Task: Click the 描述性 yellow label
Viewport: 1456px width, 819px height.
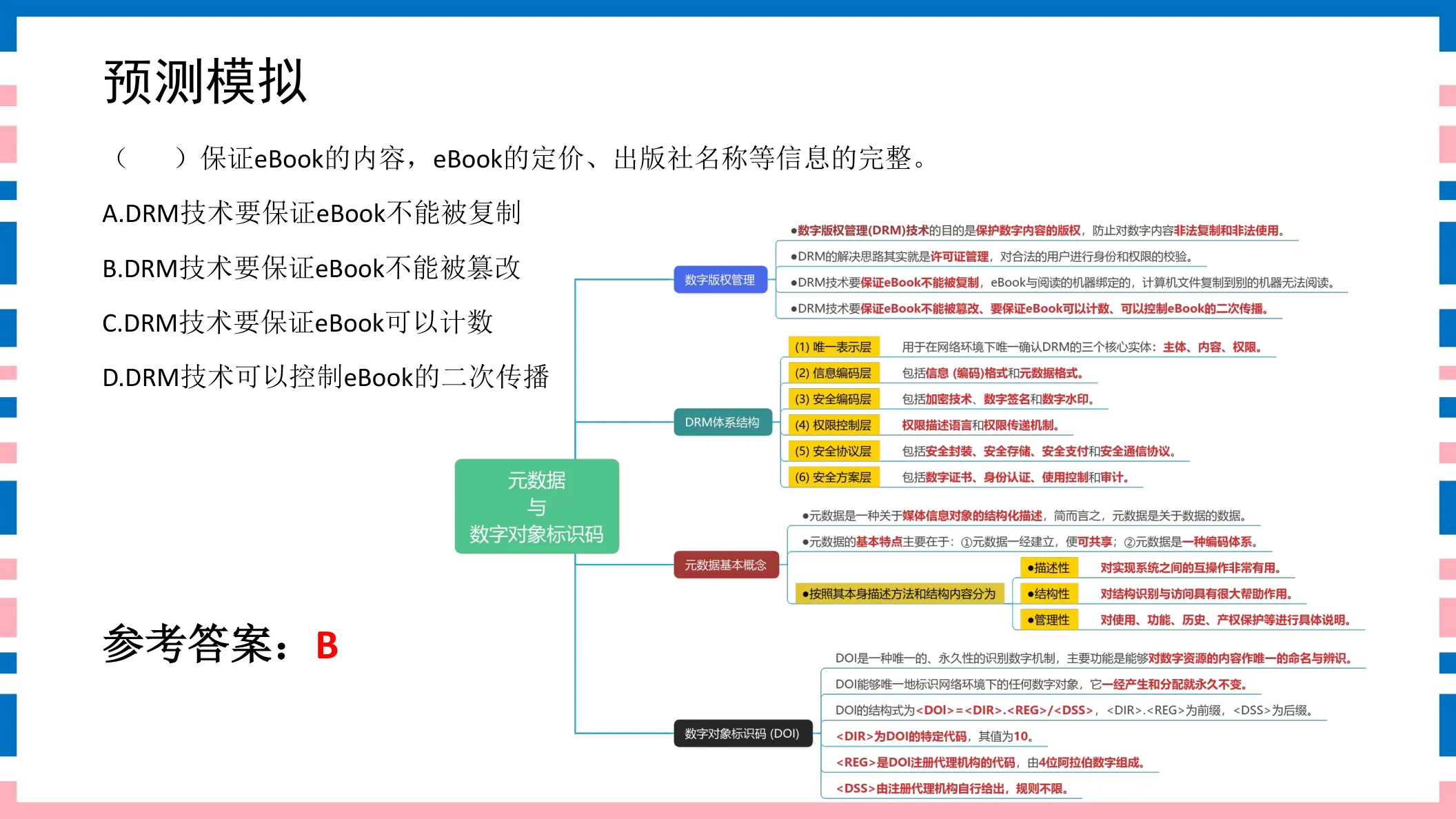Action: pyautogui.click(x=1049, y=568)
